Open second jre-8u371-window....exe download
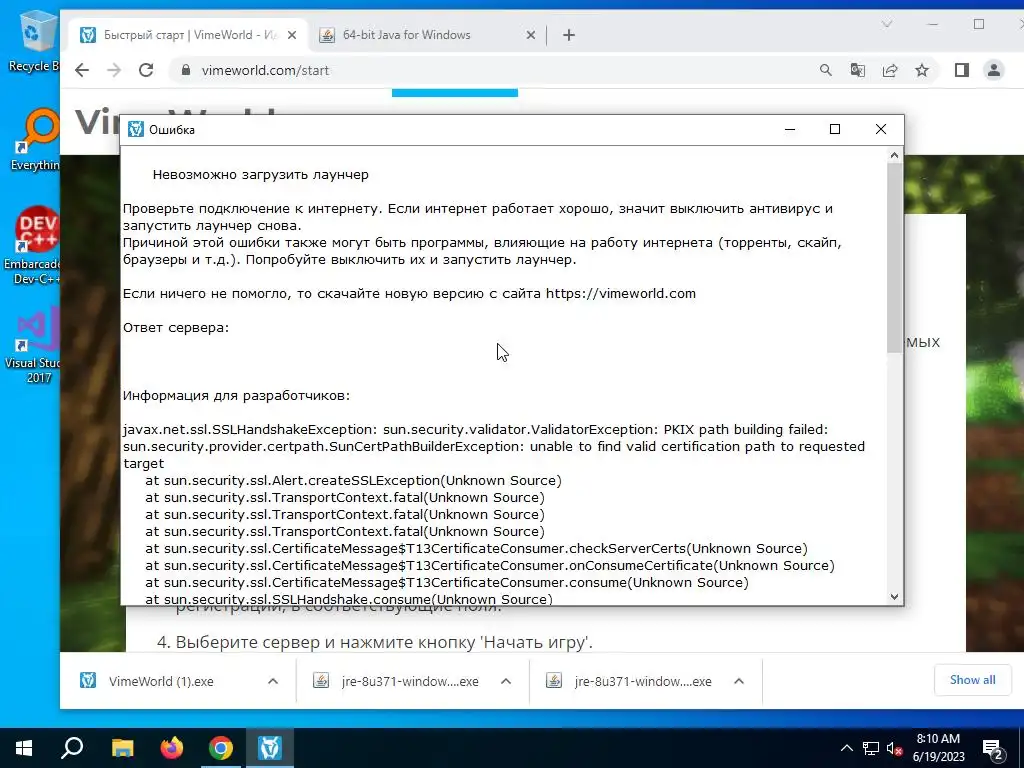1024x768 pixels. [x=631, y=681]
